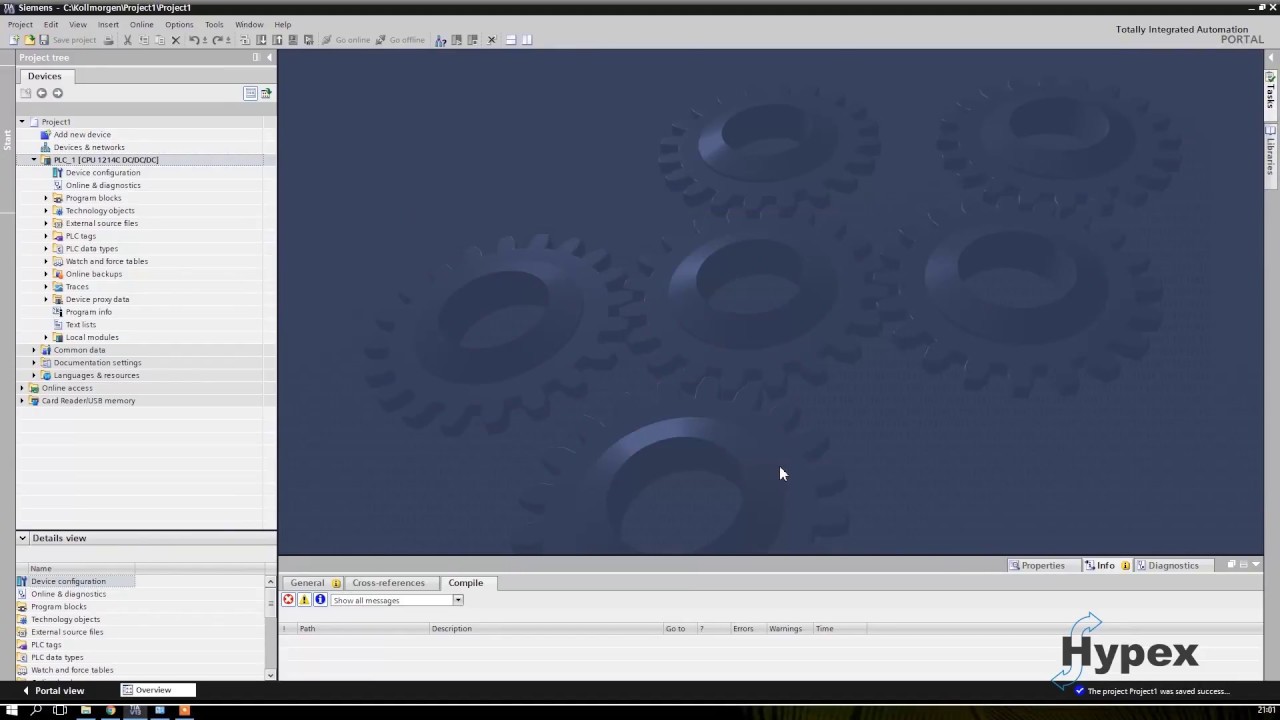Screen dimensions: 1280x720
Task: Toggle information filter in Compile tab
Action: point(320,600)
